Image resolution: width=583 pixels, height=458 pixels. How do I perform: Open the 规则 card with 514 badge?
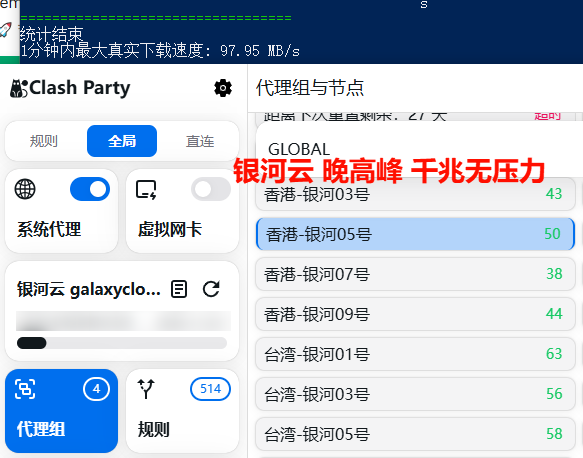[x=182, y=411]
